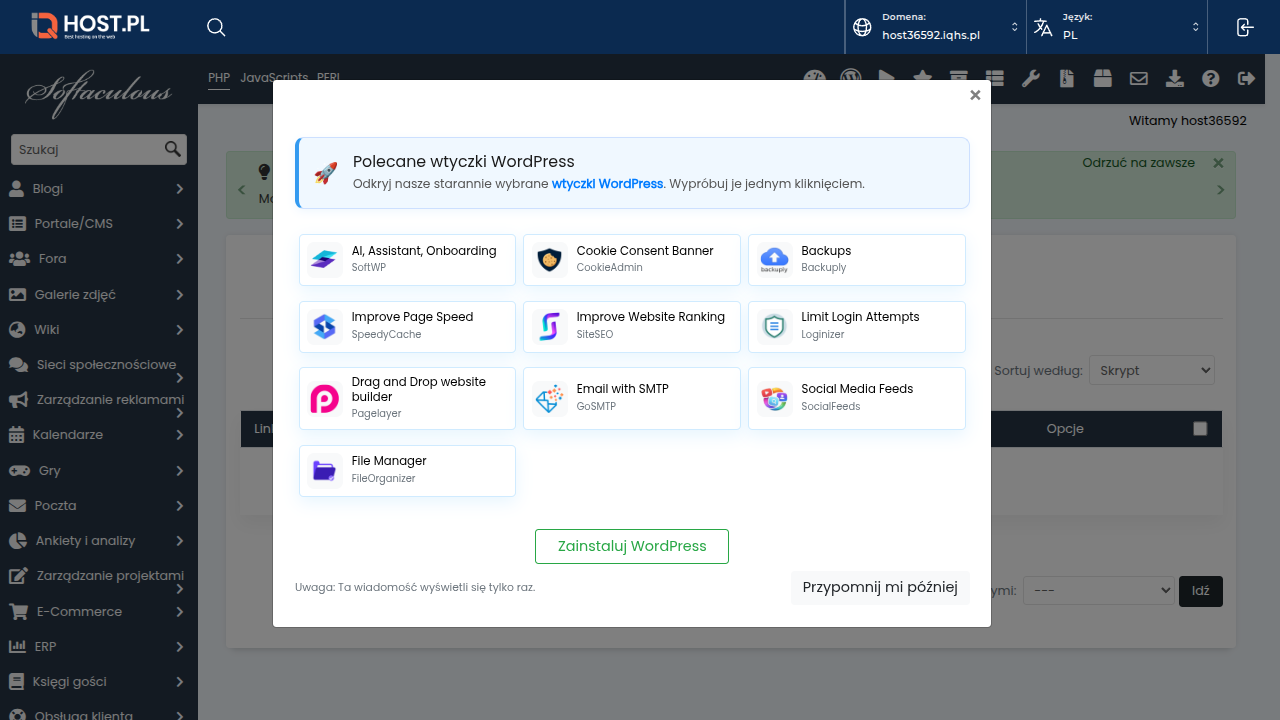Image resolution: width=1280 pixels, height=720 pixels.
Task: Click Odrzuć na zawsze
Action: click(x=1138, y=163)
